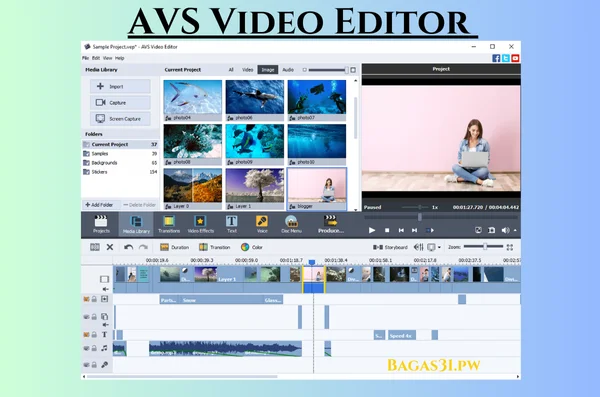Open the Edit menu
This screenshot has width=600, height=397.
96,58
